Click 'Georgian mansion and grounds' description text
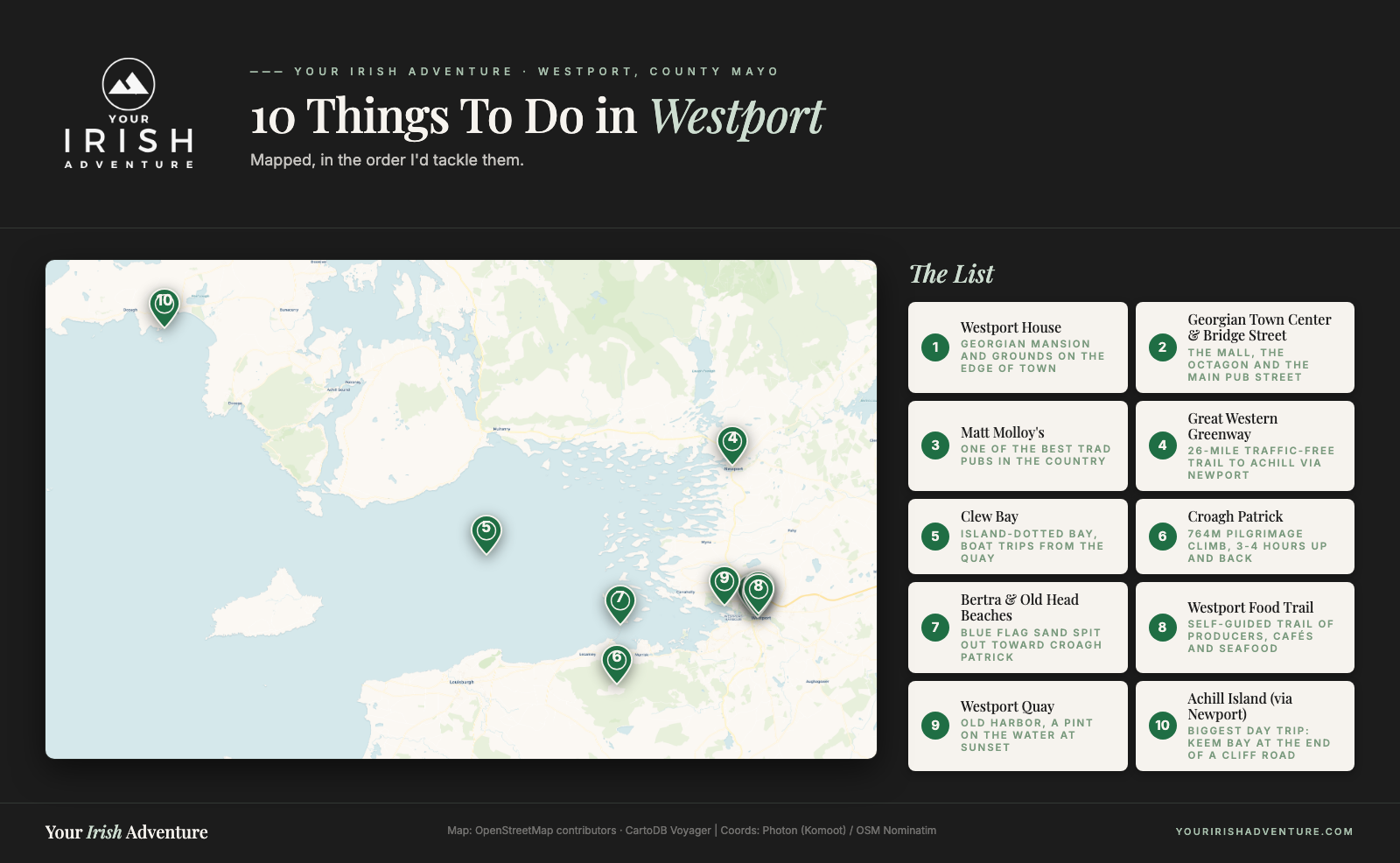1400x863 pixels. tap(1032, 356)
